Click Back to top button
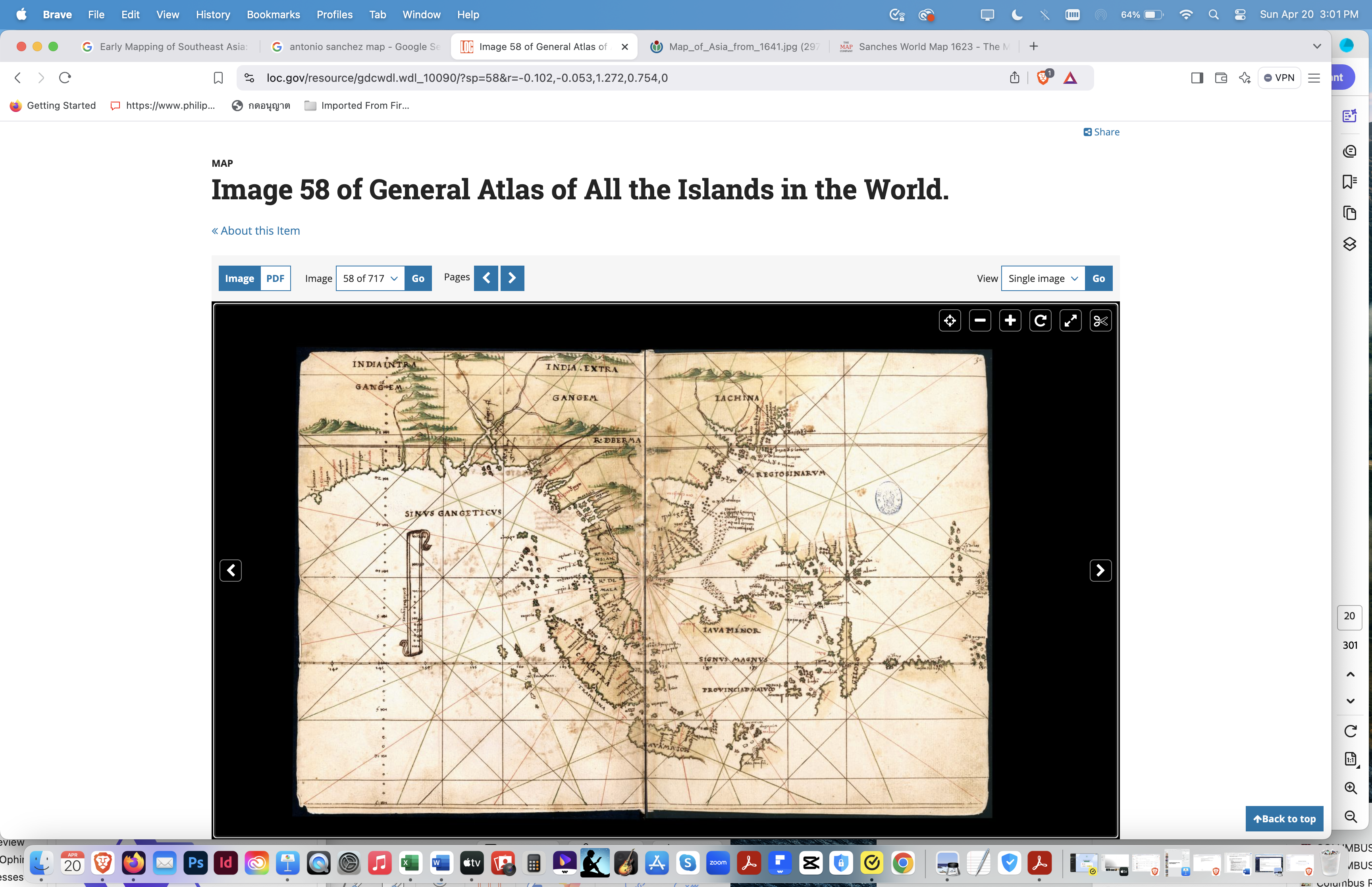Screen dimensions: 1372x887 click(1285, 818)
